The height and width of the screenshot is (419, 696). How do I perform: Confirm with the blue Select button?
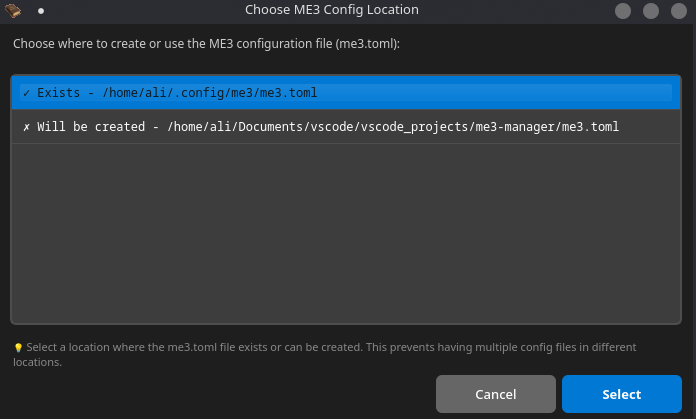[x=621, y=394]
